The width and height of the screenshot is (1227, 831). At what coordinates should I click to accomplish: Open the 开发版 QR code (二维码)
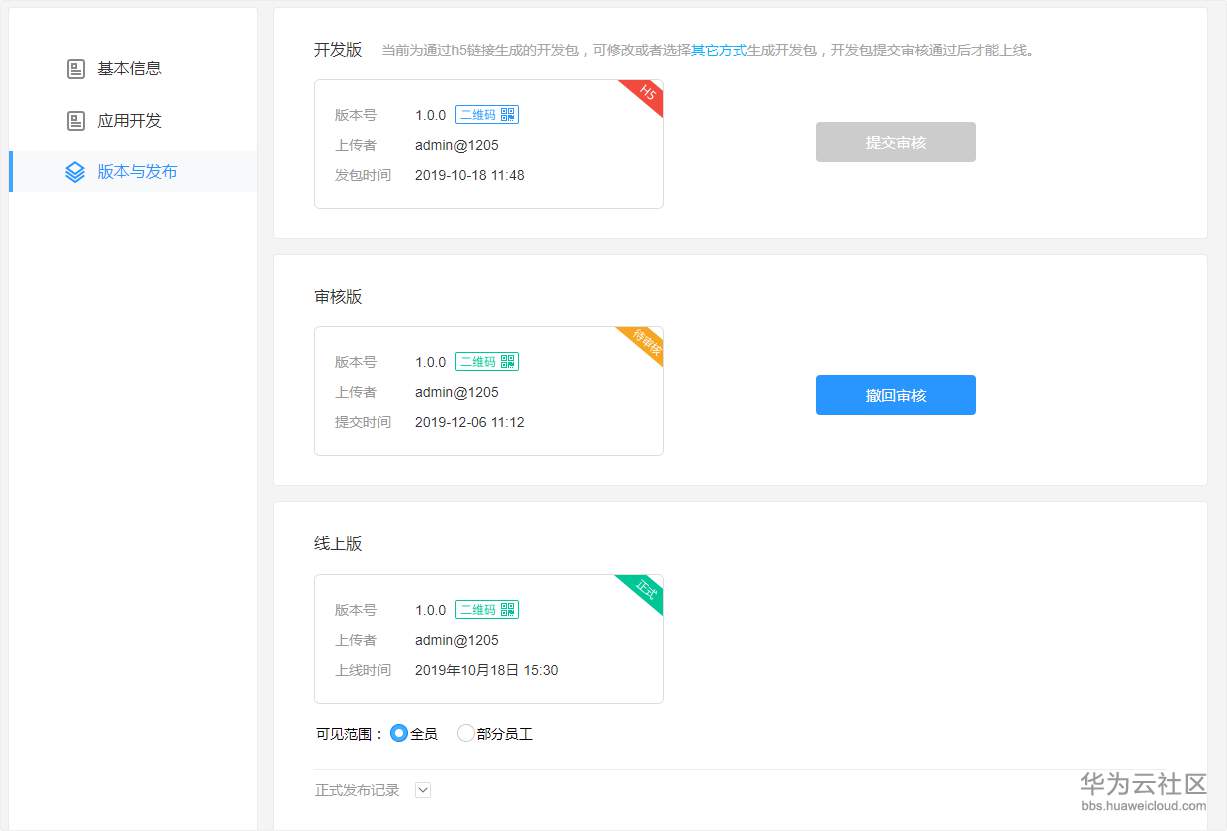486,115
